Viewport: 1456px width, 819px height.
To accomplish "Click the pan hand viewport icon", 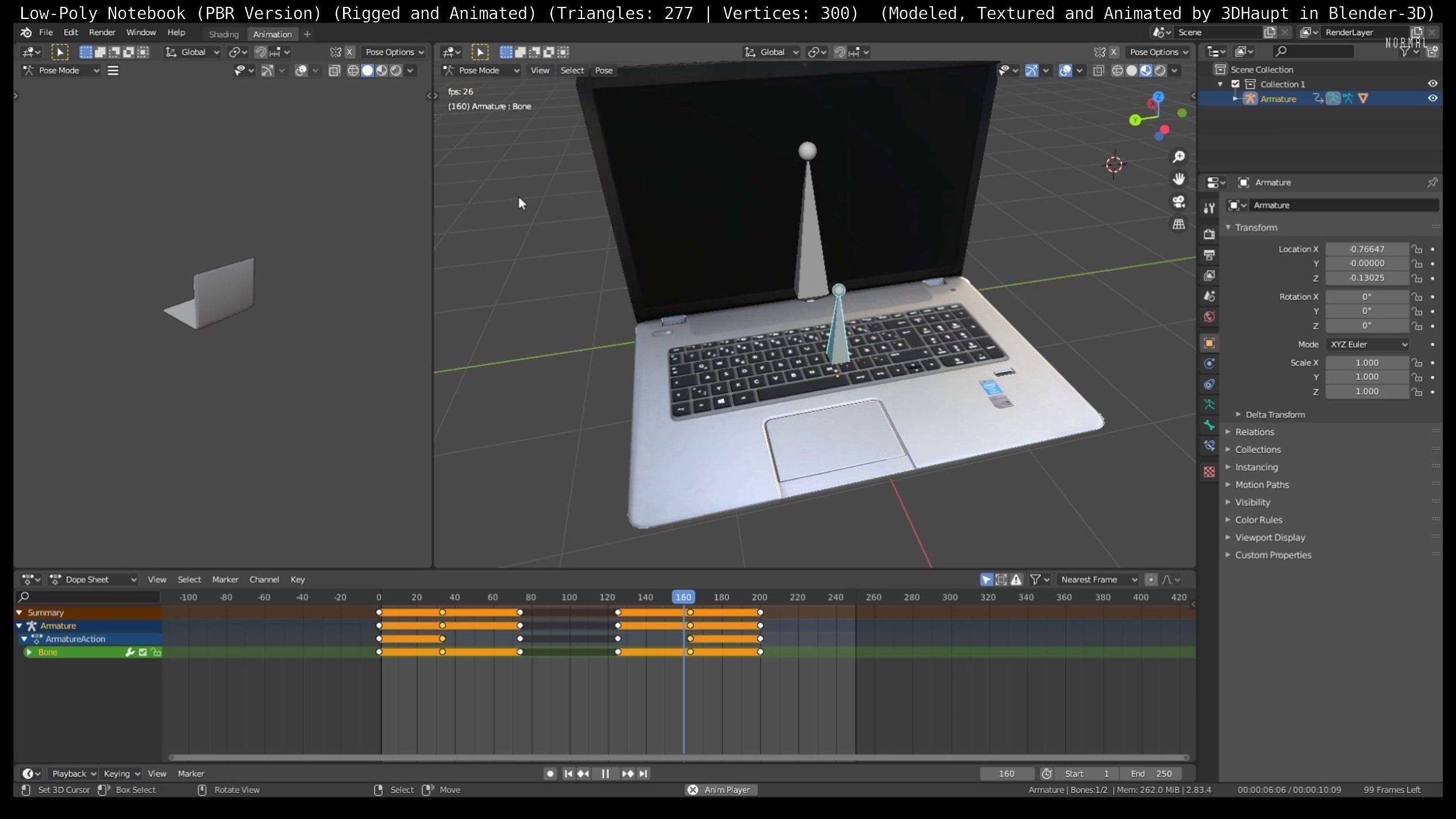I will [1178, 179].
